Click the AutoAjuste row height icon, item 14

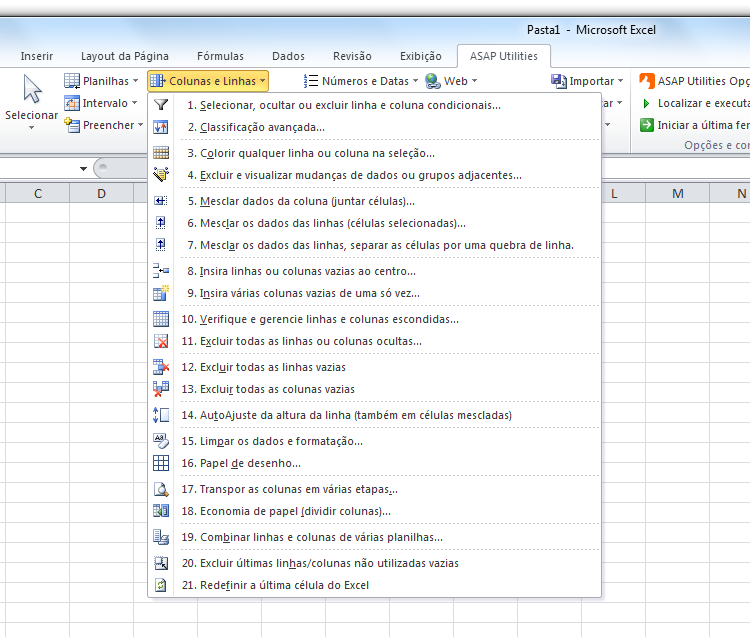tap(161, 415)
